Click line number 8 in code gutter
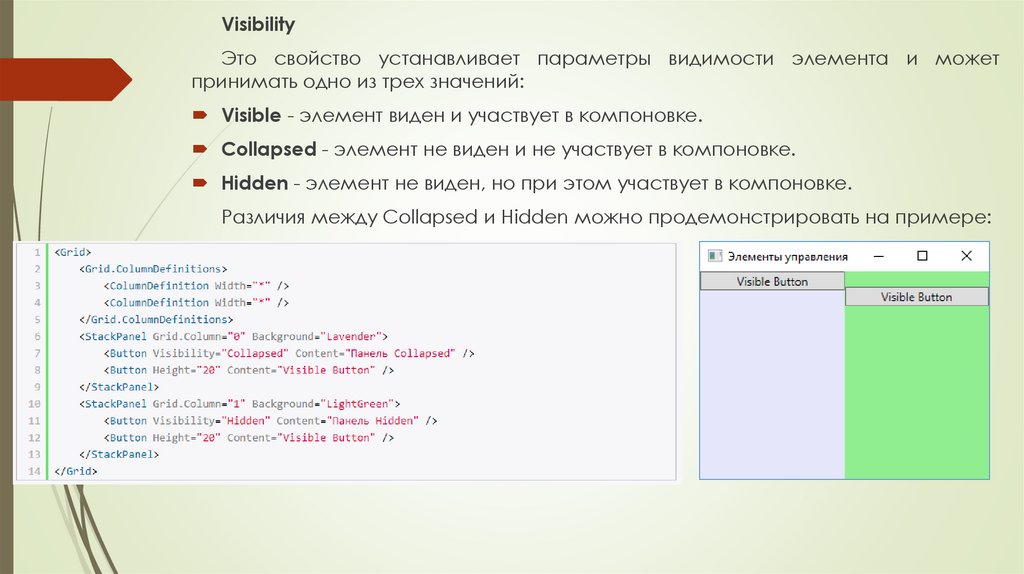The width and height of the screenshot is (1024, 574). coord(37,370)
